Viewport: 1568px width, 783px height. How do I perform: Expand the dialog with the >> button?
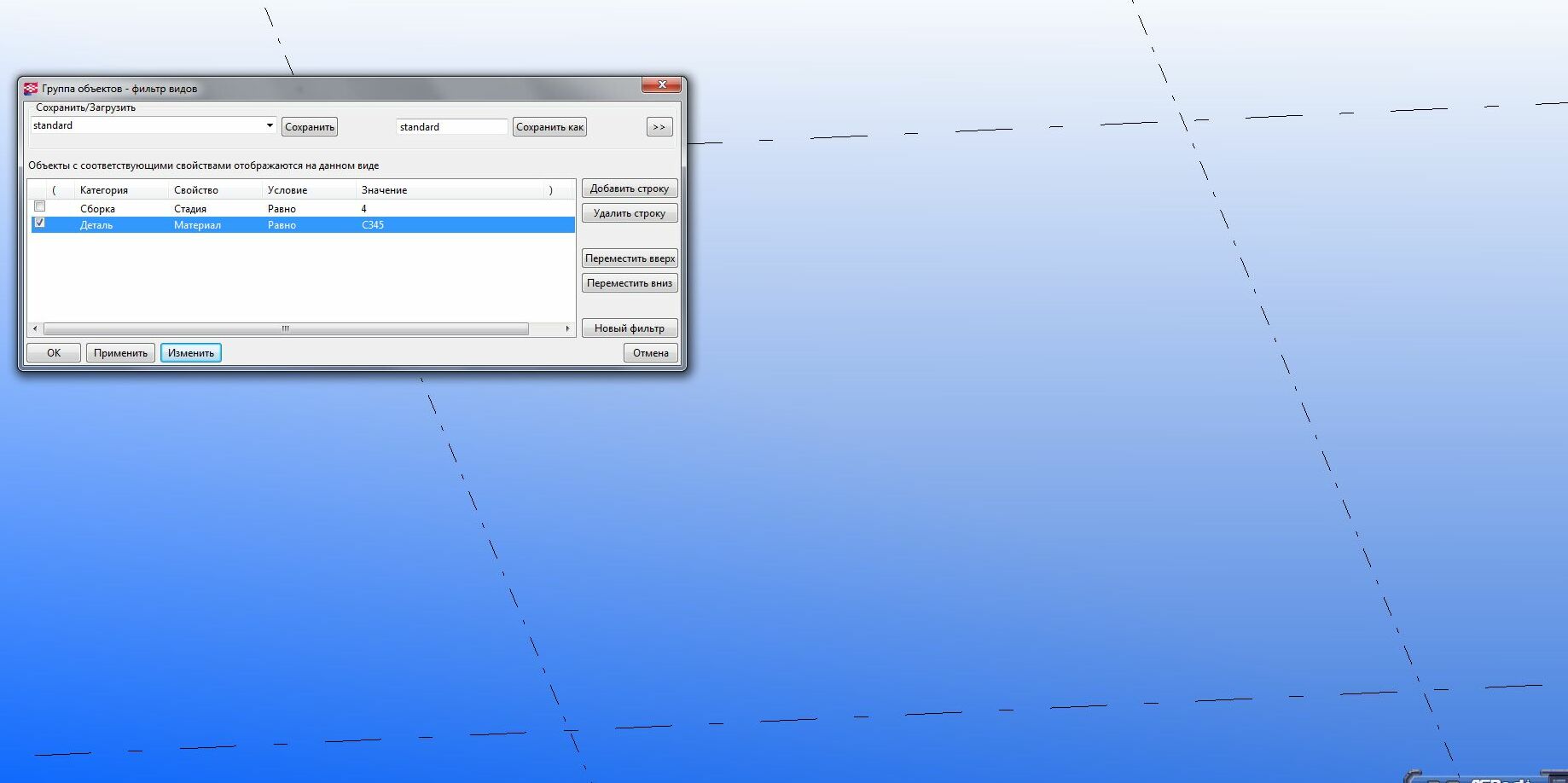659,127
